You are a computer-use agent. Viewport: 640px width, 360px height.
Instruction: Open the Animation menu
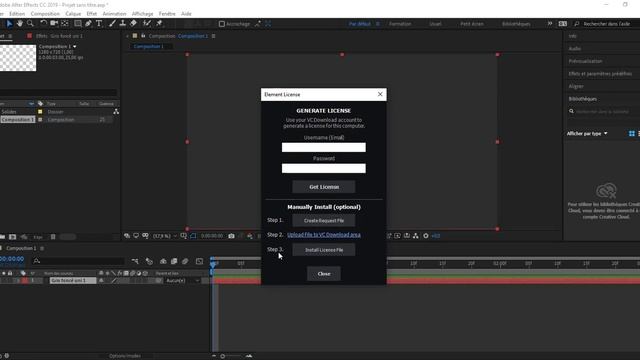(114, 13)
